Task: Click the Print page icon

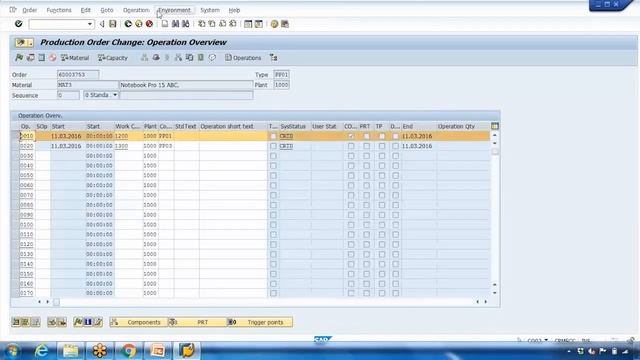Action: tap(164, 24)
